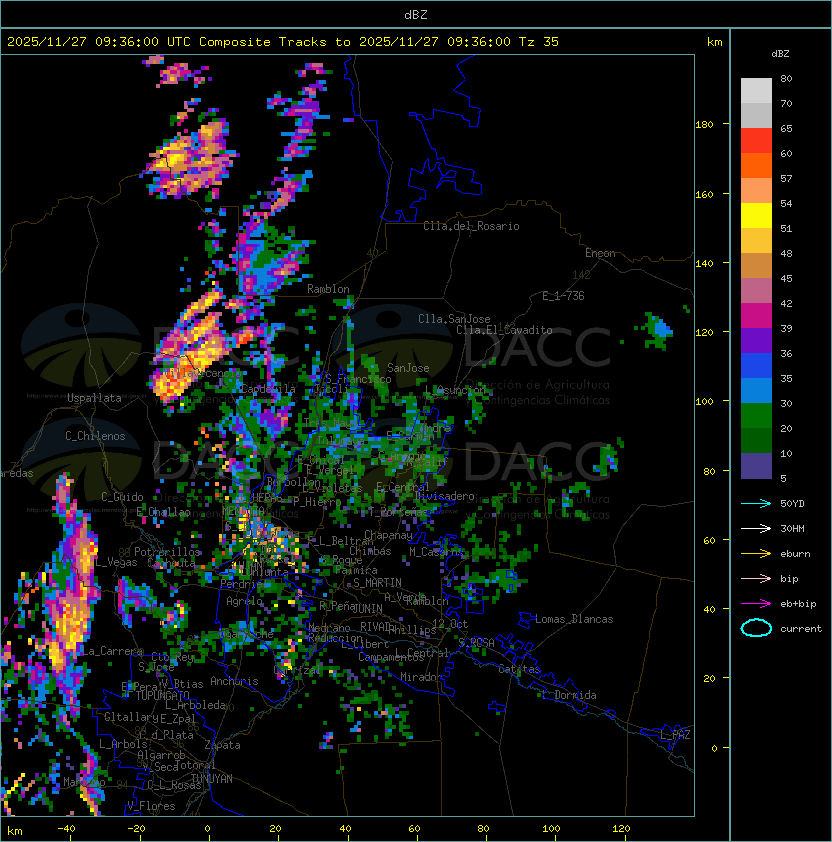
Task: Click the composite tracks timestamp header text
Action: [x=283, y=42]
